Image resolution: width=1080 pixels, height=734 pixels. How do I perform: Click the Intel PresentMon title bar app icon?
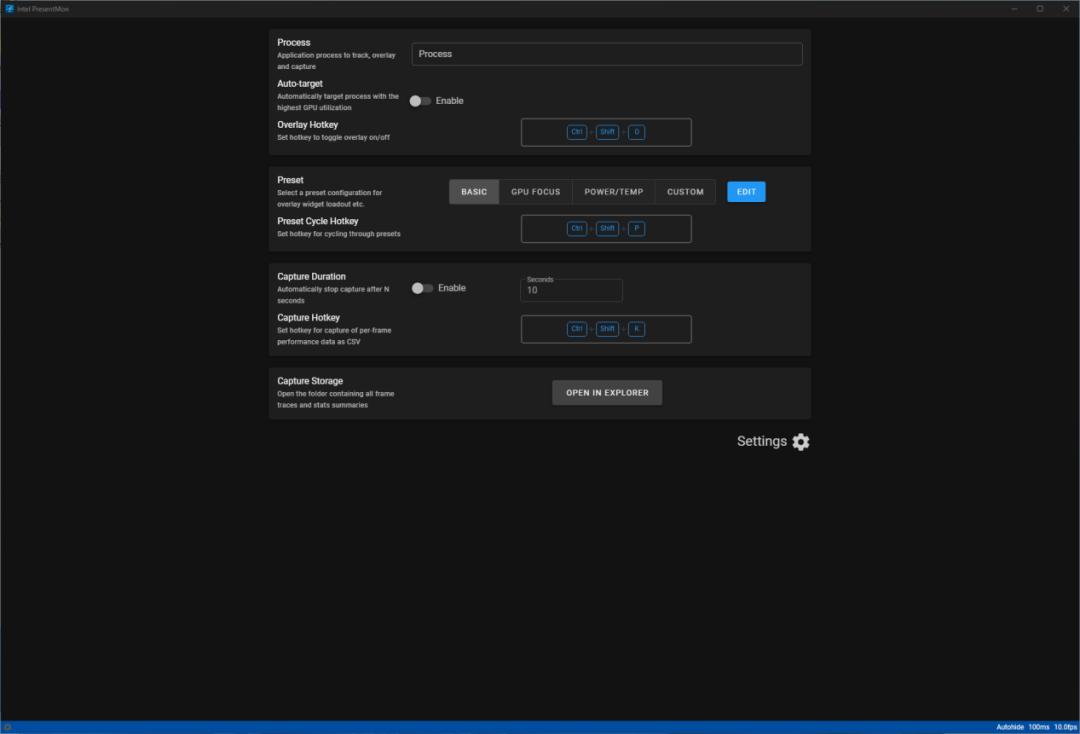click(9, 9)
